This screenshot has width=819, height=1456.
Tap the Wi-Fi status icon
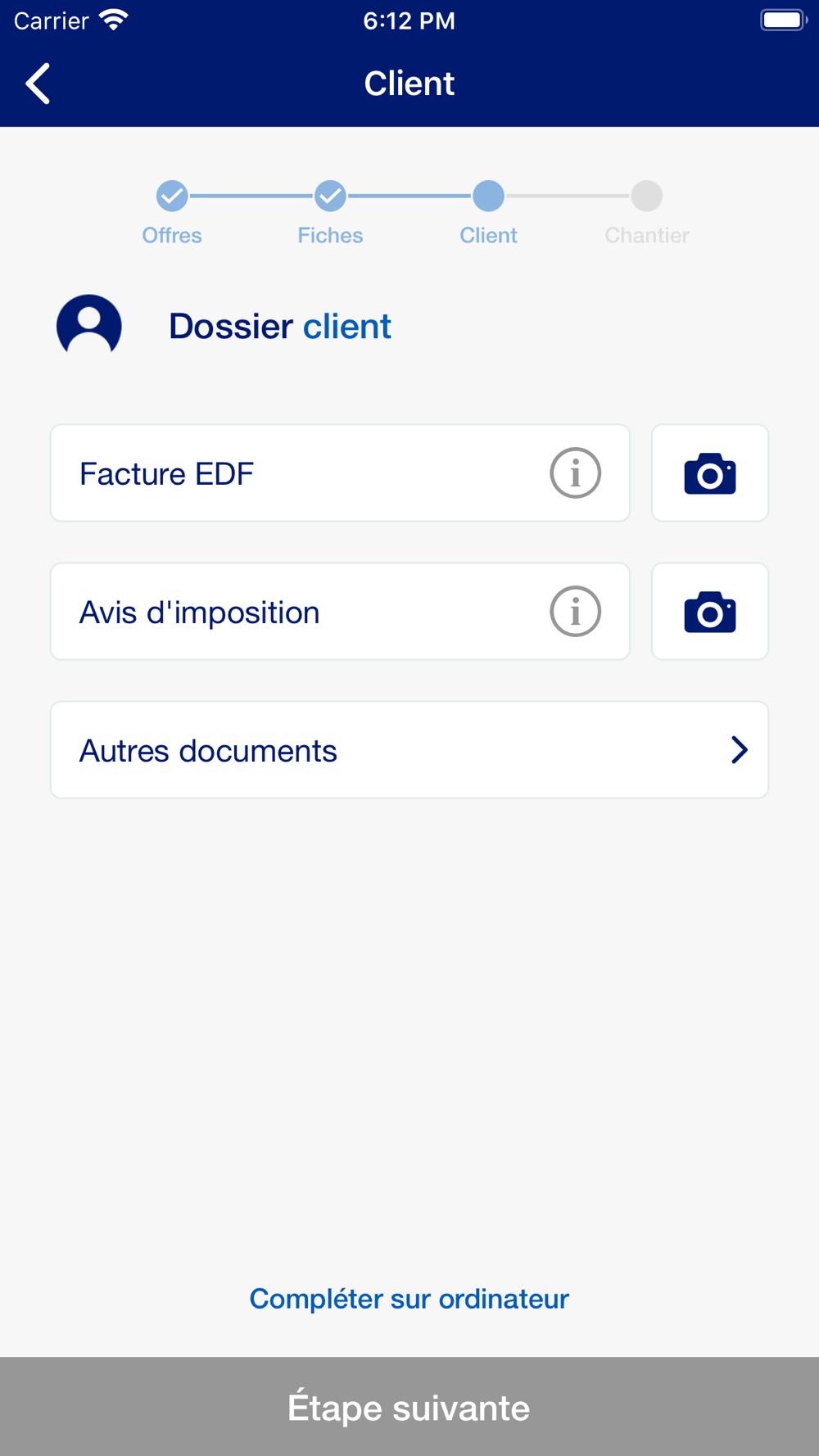114,20
